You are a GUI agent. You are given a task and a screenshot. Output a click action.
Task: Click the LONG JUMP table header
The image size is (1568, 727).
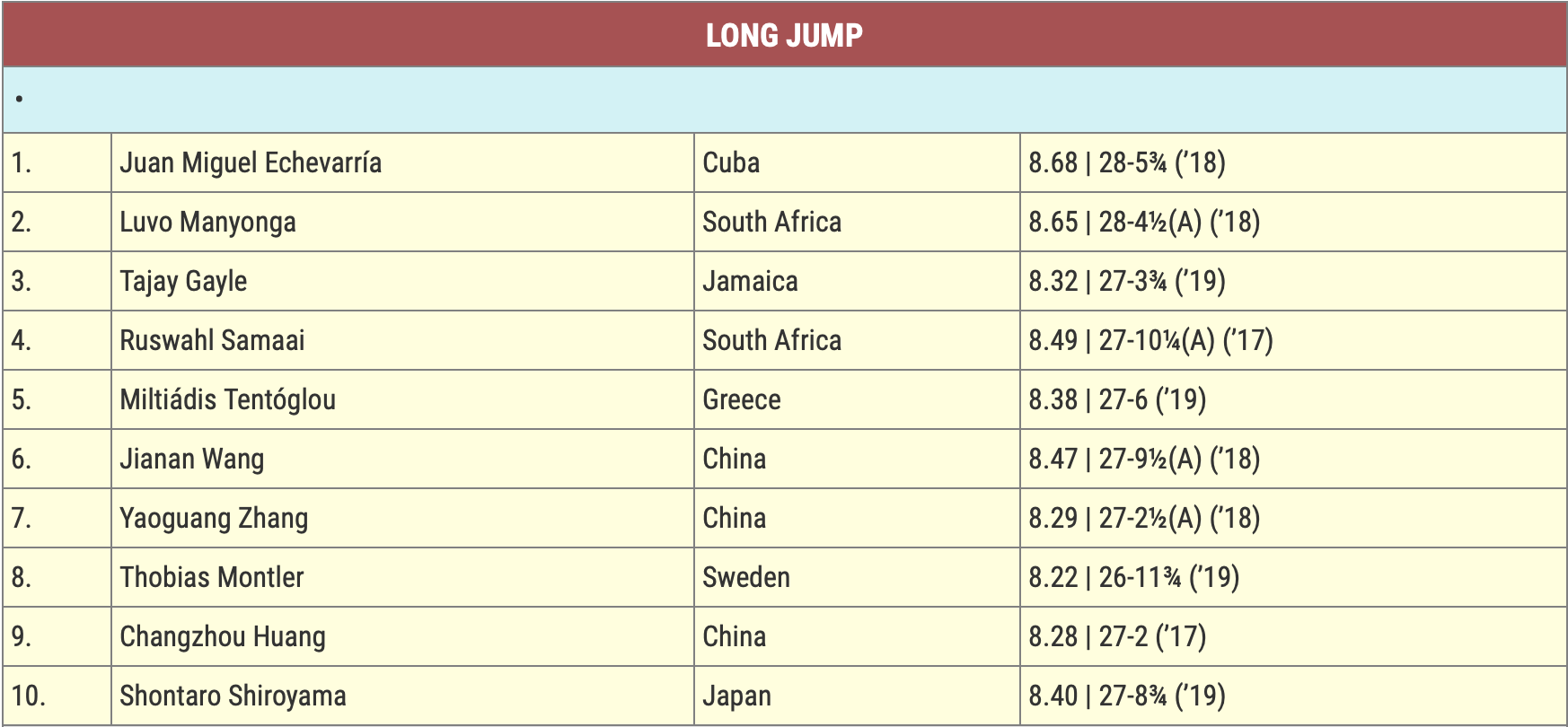[x=784, y=35]
